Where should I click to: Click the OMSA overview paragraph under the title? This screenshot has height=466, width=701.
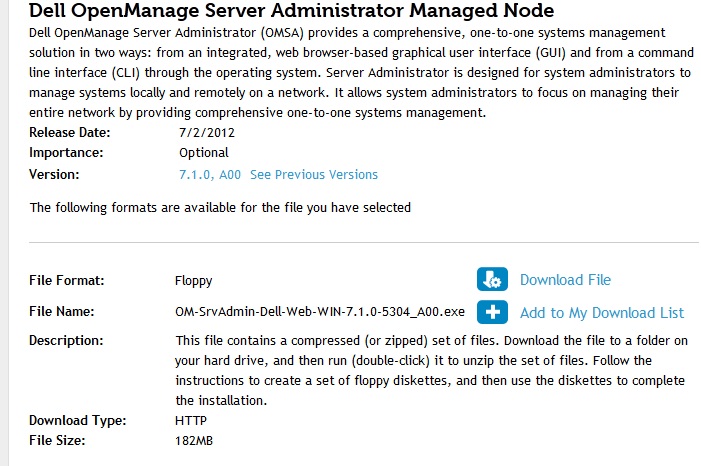[x=350, y=73]
